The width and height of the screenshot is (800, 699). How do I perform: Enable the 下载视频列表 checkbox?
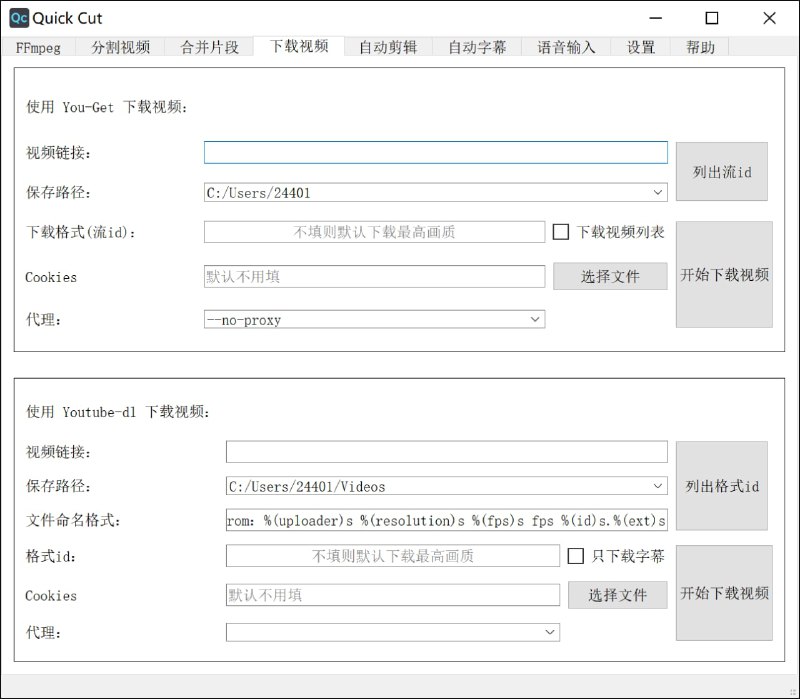(561, 232)
